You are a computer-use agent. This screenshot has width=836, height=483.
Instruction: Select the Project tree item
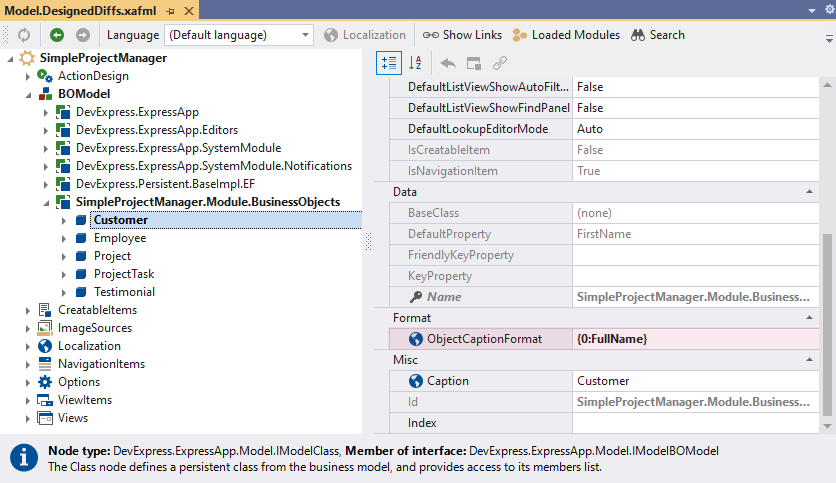[x=112, y=256]
